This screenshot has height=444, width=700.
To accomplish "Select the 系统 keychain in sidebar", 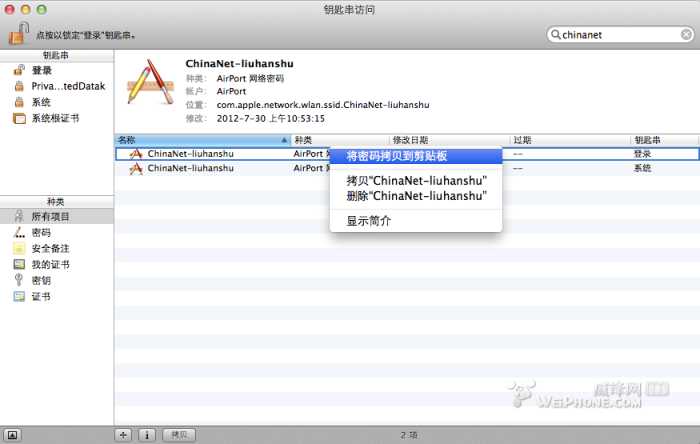I will [42, 102].
